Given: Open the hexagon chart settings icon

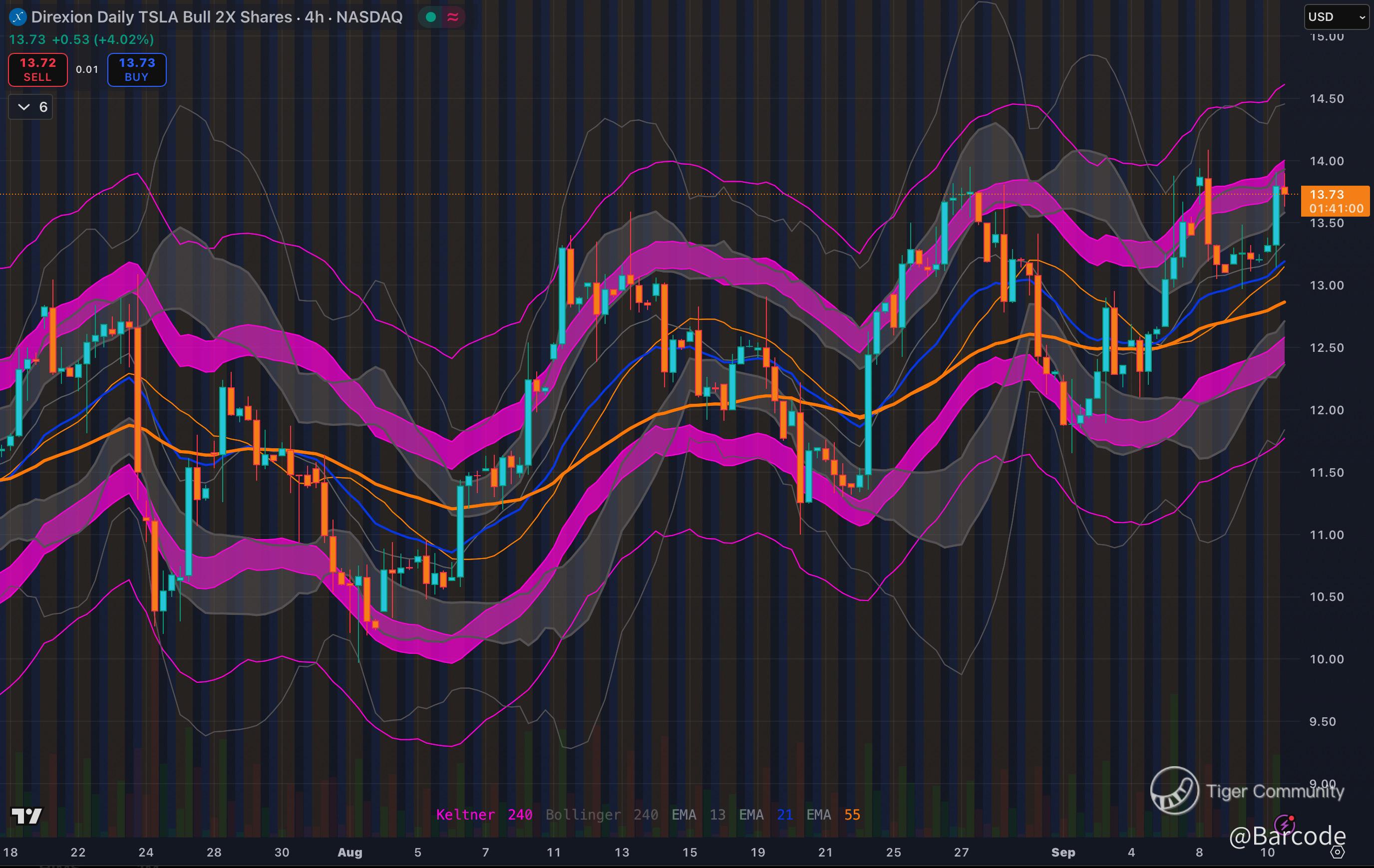Looking at the screenshot, I should pyautogui.click(x=1338, y=852).
